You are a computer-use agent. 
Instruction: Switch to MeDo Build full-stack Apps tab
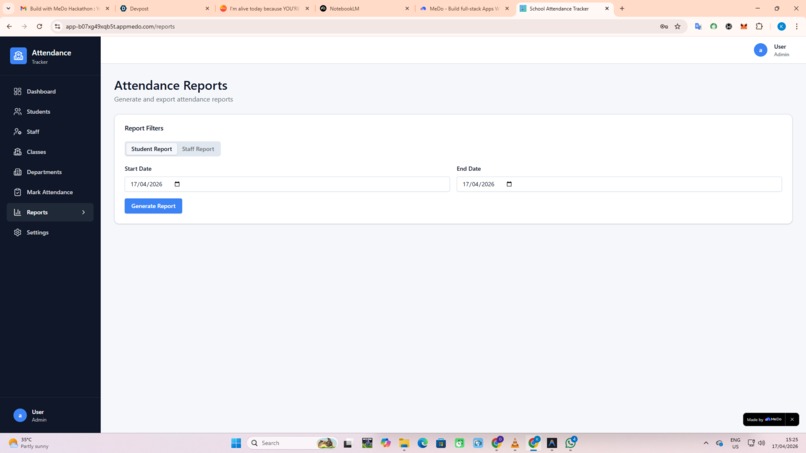pyautogui.click(x=464, y=8)
